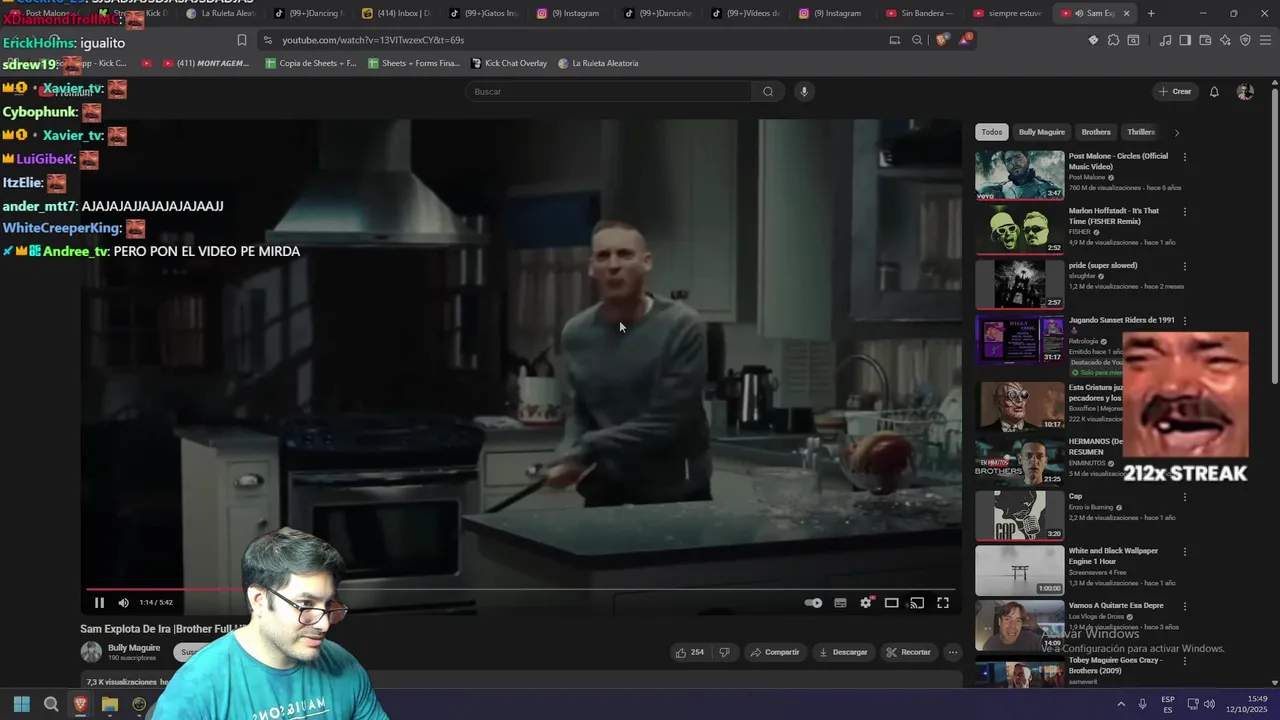Toggle the browser sidebar panel icon
Image resolution: width=1280 pixels, height=720 pixels.
pyautogui.click(x=1185, y=40)
